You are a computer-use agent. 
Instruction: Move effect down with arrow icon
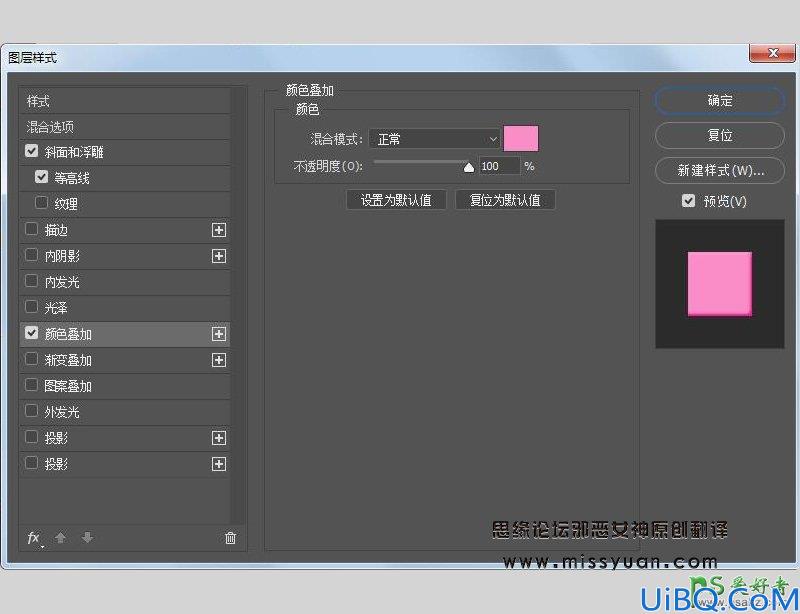click(x=87, y=537)
